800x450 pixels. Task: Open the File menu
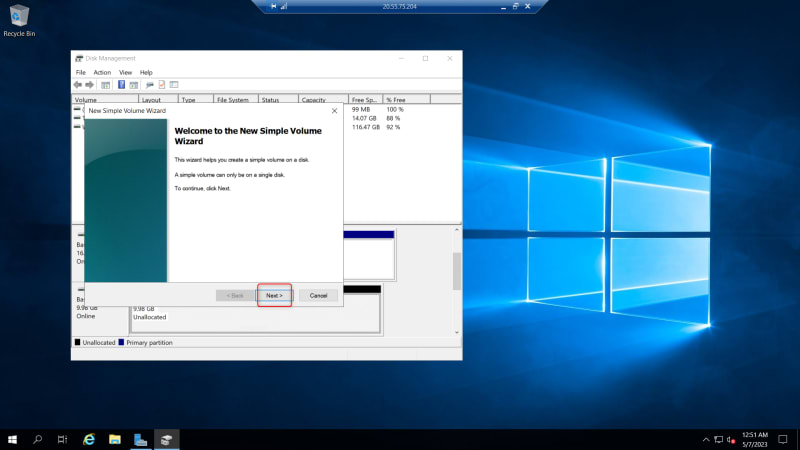click(x=81, y=72)
